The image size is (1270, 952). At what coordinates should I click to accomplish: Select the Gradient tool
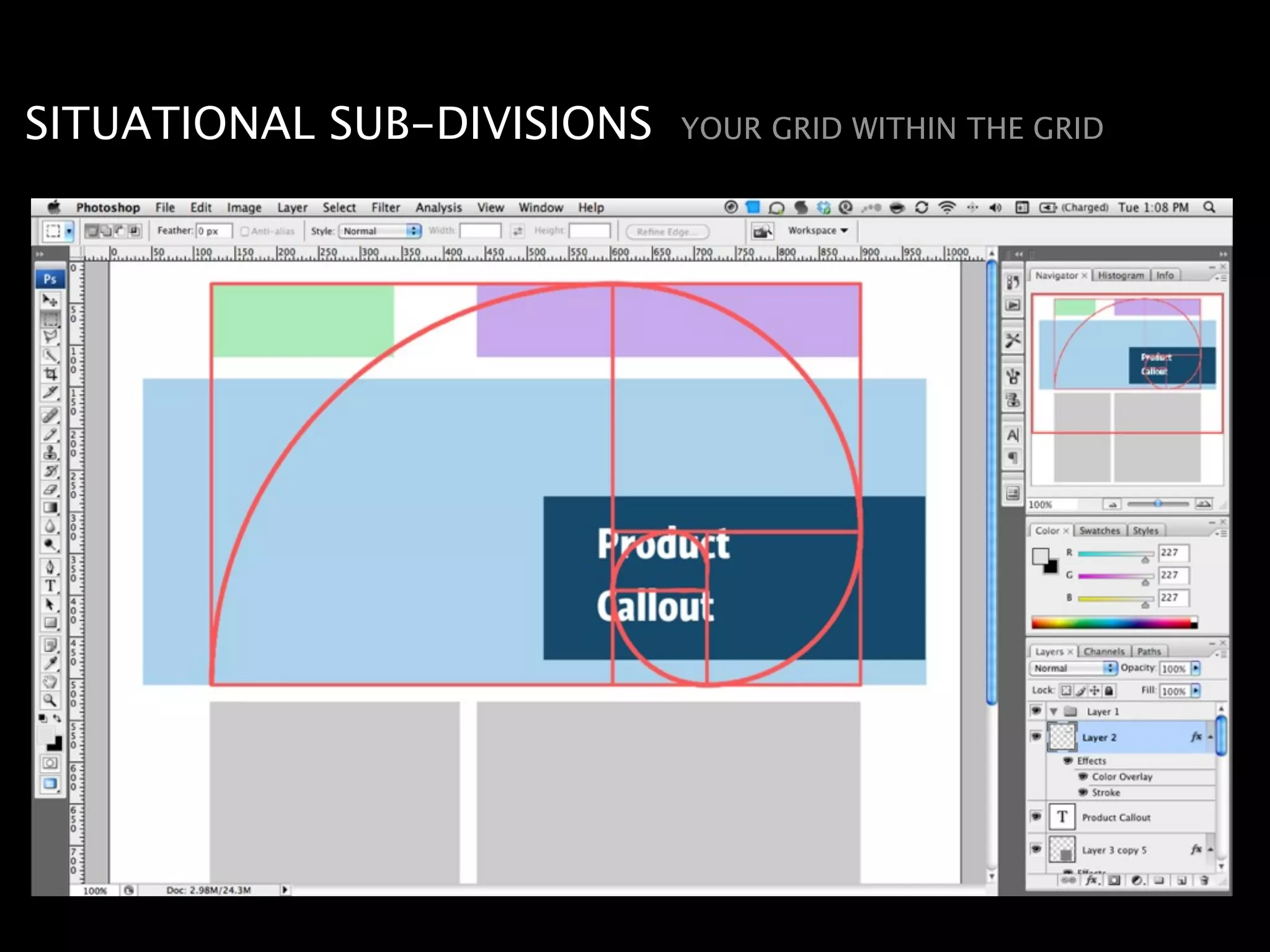tap(50, 508)
